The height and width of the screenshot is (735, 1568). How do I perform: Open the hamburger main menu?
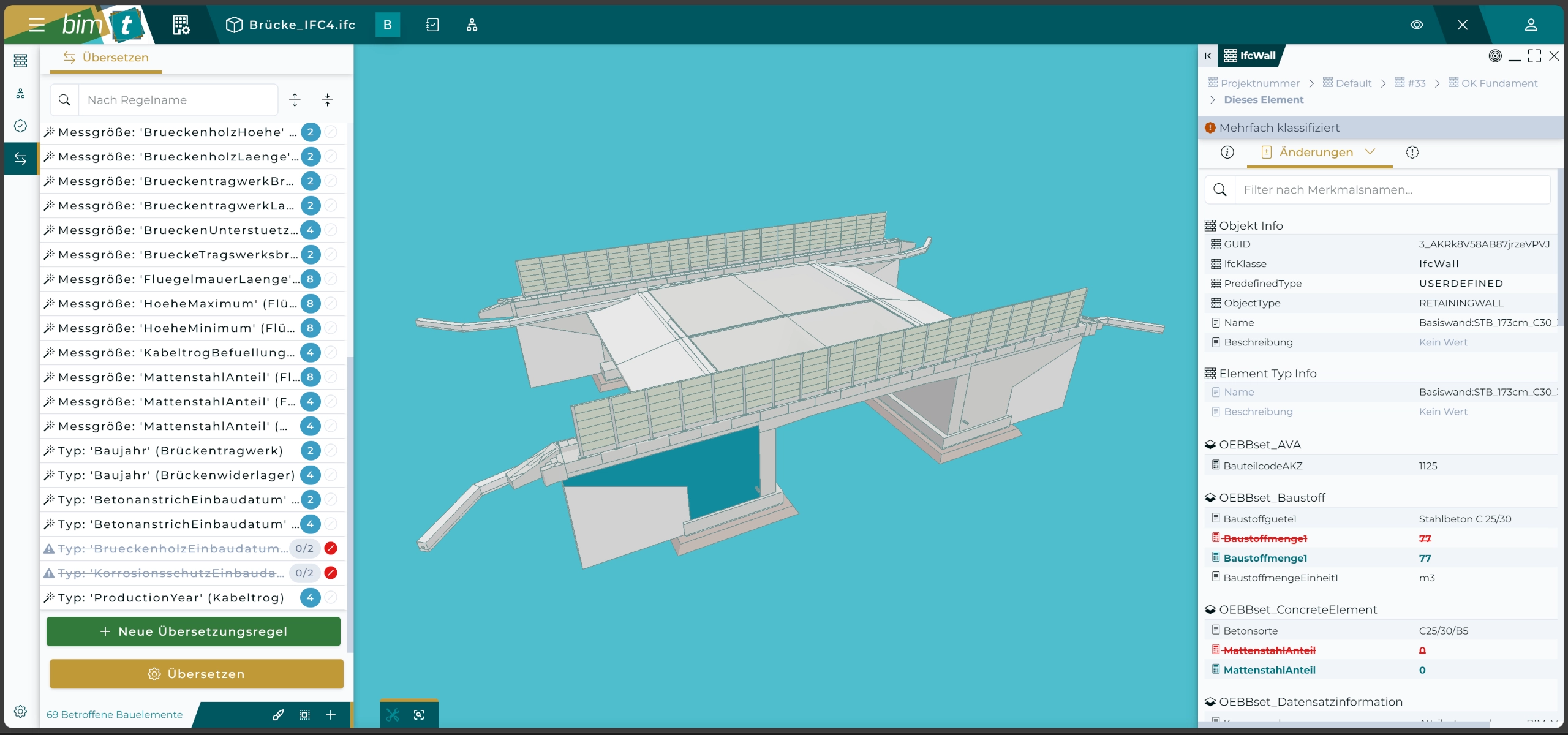(x=37, y=25)
